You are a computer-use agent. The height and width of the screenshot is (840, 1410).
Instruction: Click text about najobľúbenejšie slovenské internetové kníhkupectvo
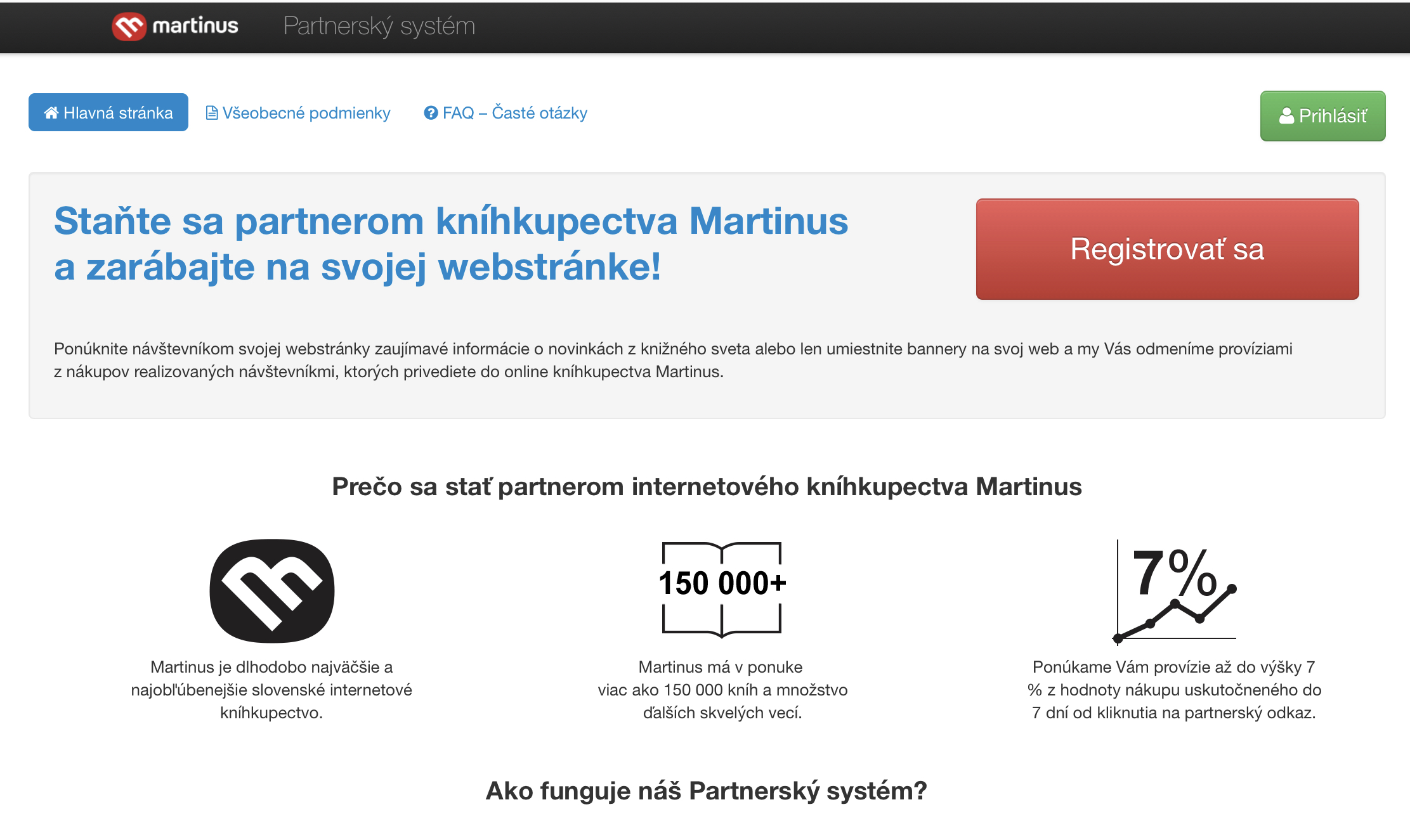click(271, 690)
